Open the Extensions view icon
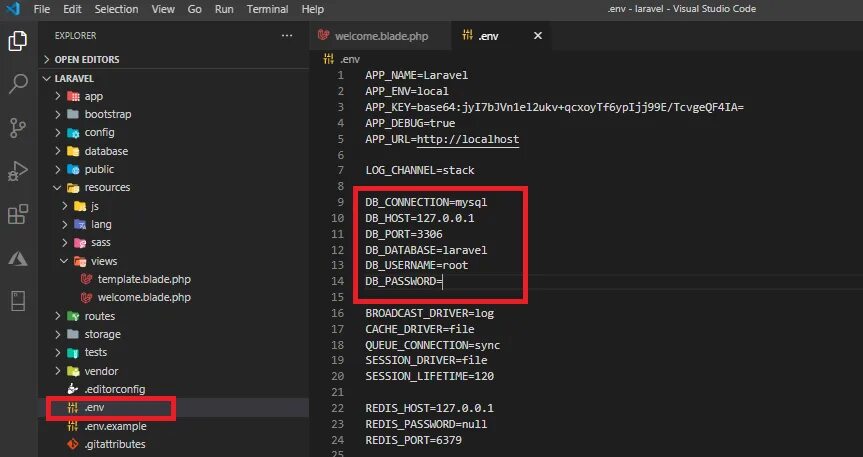This screenshot has height=457, width=863. [18, 214]
